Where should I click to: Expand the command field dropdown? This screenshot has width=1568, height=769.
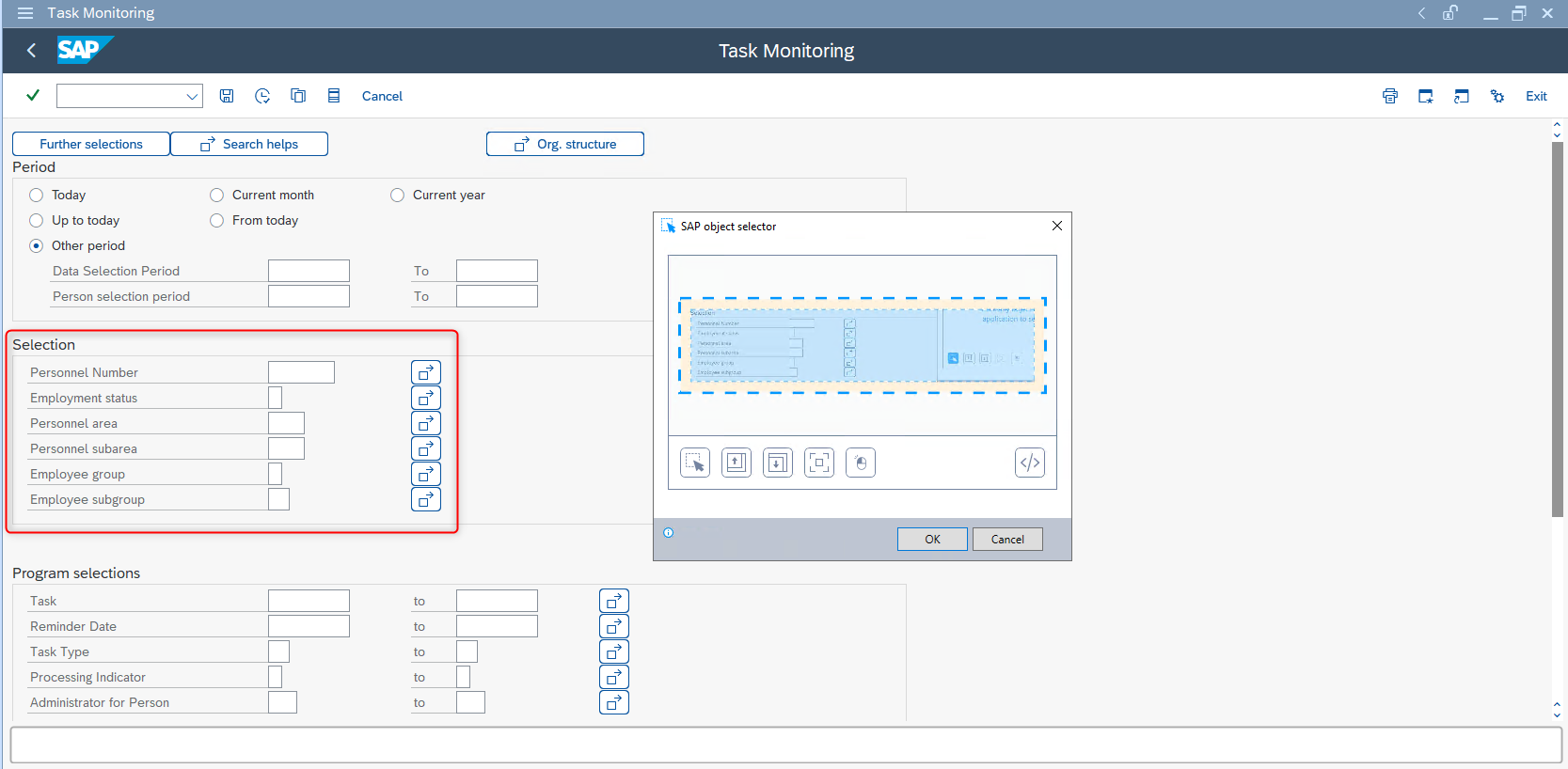pos(192,96)
